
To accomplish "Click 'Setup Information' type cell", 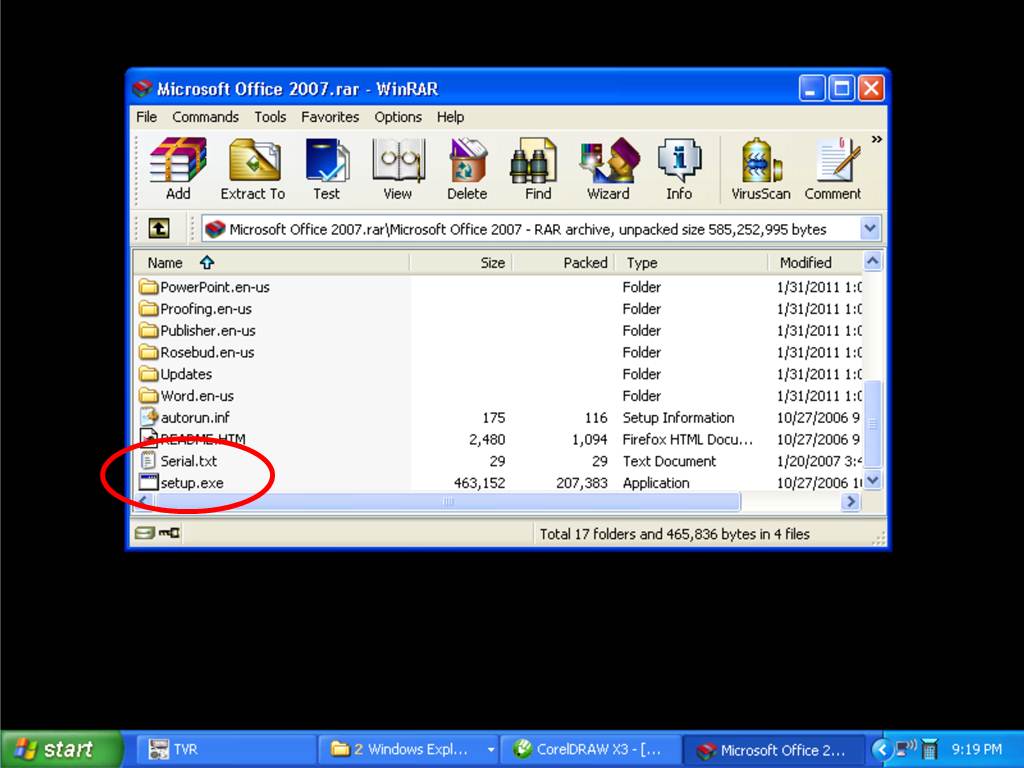I will pos(678,418).
